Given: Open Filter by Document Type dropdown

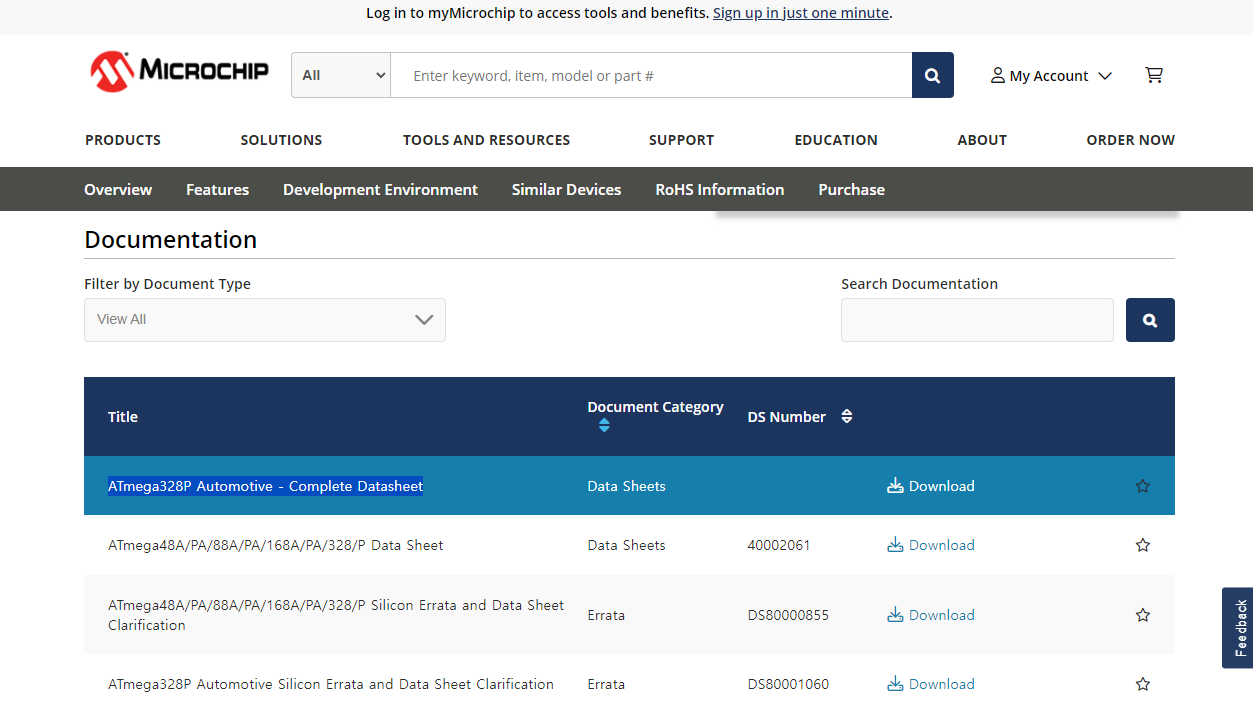Looking at the screenshot, I should tap(265, 320).
